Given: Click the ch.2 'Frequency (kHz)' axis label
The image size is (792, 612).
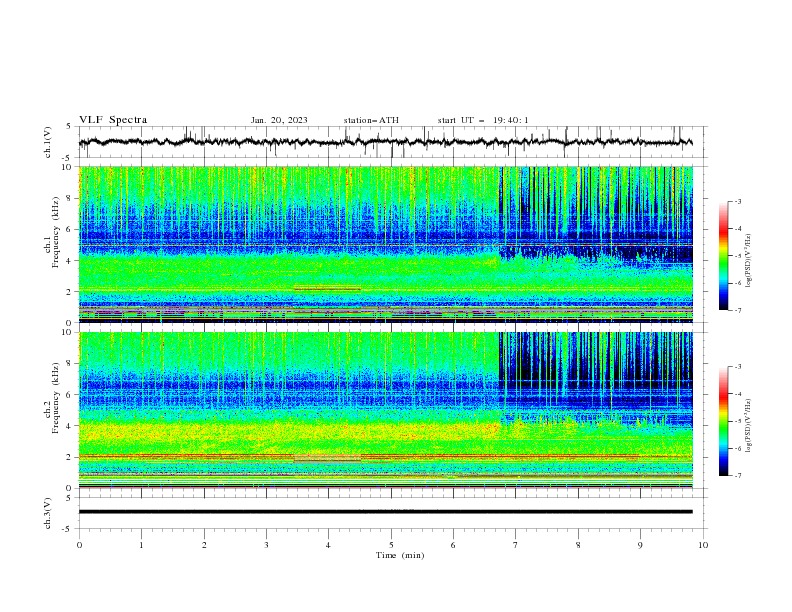Looking at the screenshot, I should (56, 398).
